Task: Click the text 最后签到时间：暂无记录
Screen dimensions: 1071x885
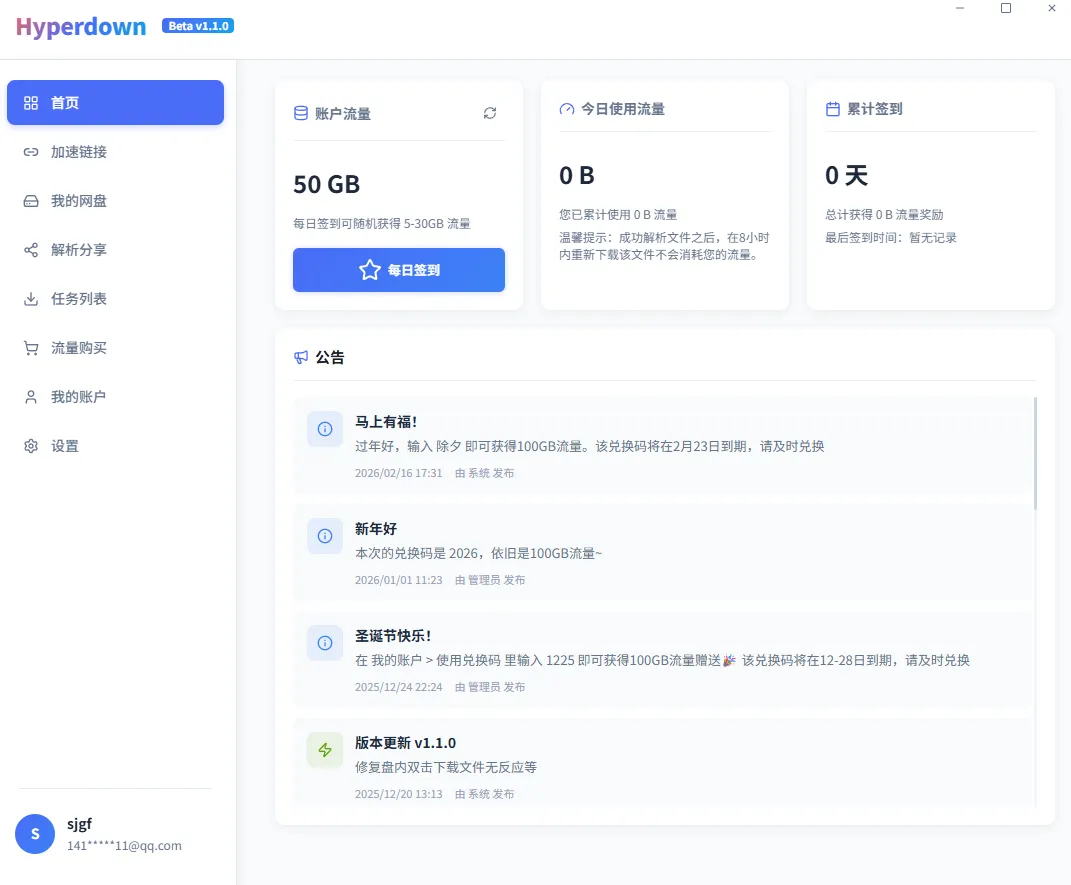Action: click(891, 238)
